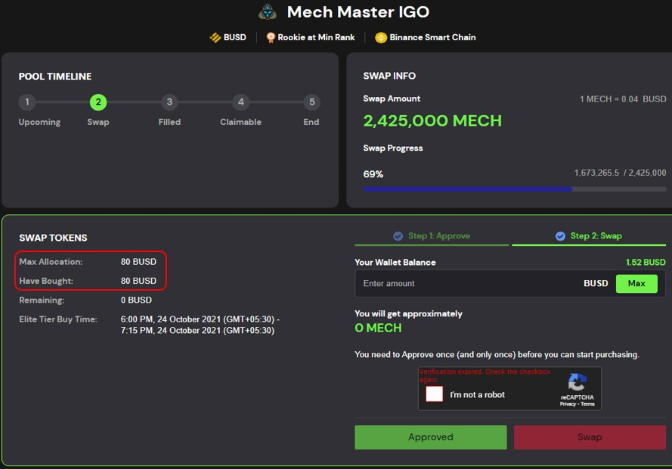Click Step 2 Swap checkmark icon
The height and width of the screenshot is (469, 672).
[x=560, y=236]
